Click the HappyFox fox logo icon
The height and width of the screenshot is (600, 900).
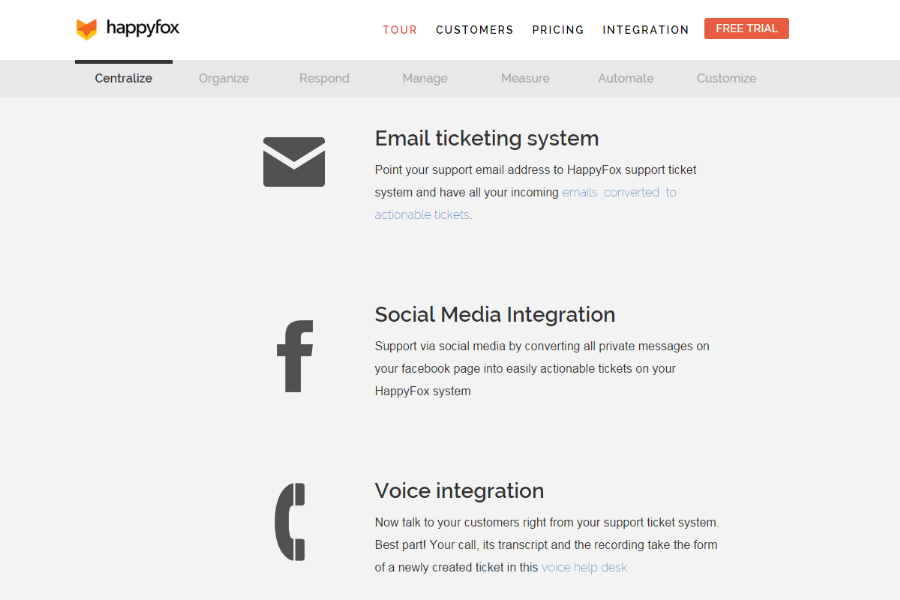click(87, 29)
